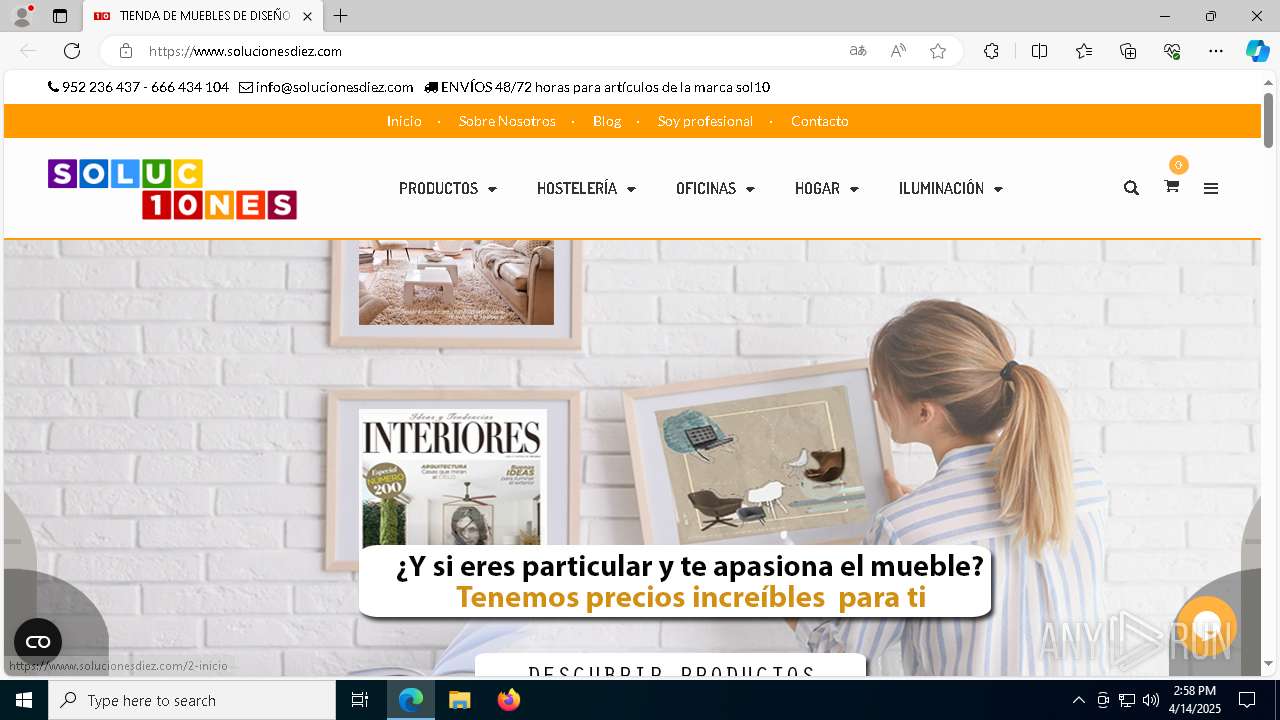Open Sobre Nosotros page
The height and width of the screenshot is (720, 1280).
[507, 121]
